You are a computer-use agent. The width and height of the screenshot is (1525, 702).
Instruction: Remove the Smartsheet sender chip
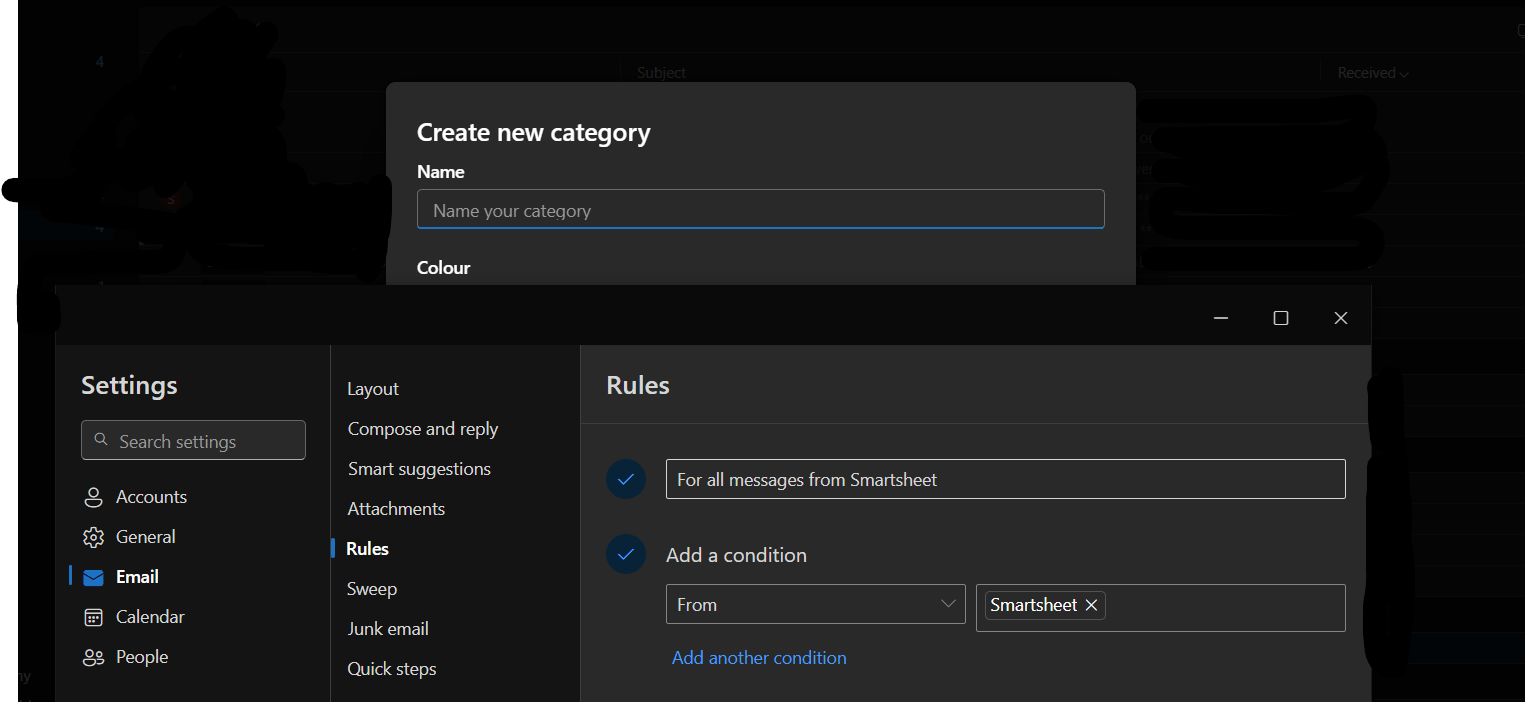click(x=1091, y=605)
